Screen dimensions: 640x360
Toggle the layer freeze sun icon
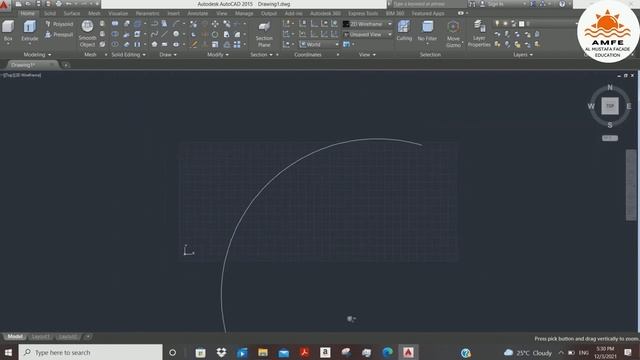(x=505, y=24)
